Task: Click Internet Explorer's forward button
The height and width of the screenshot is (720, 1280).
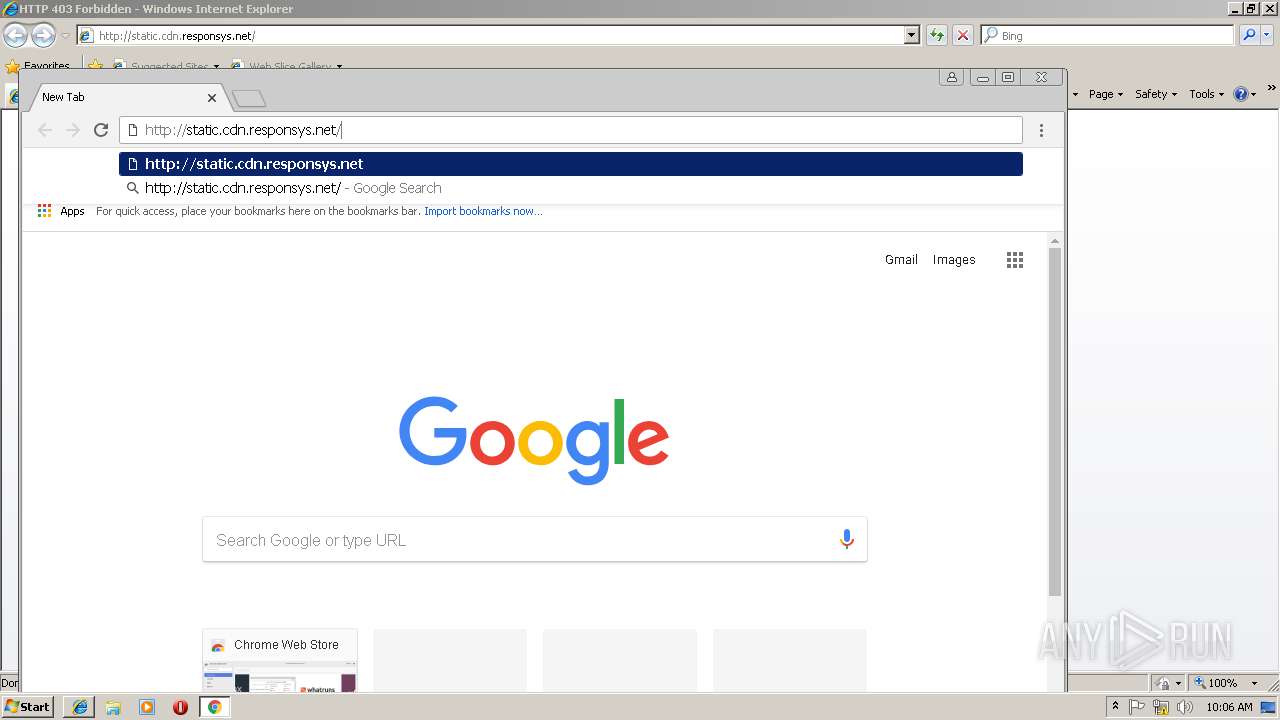Action: pos(43,35)
